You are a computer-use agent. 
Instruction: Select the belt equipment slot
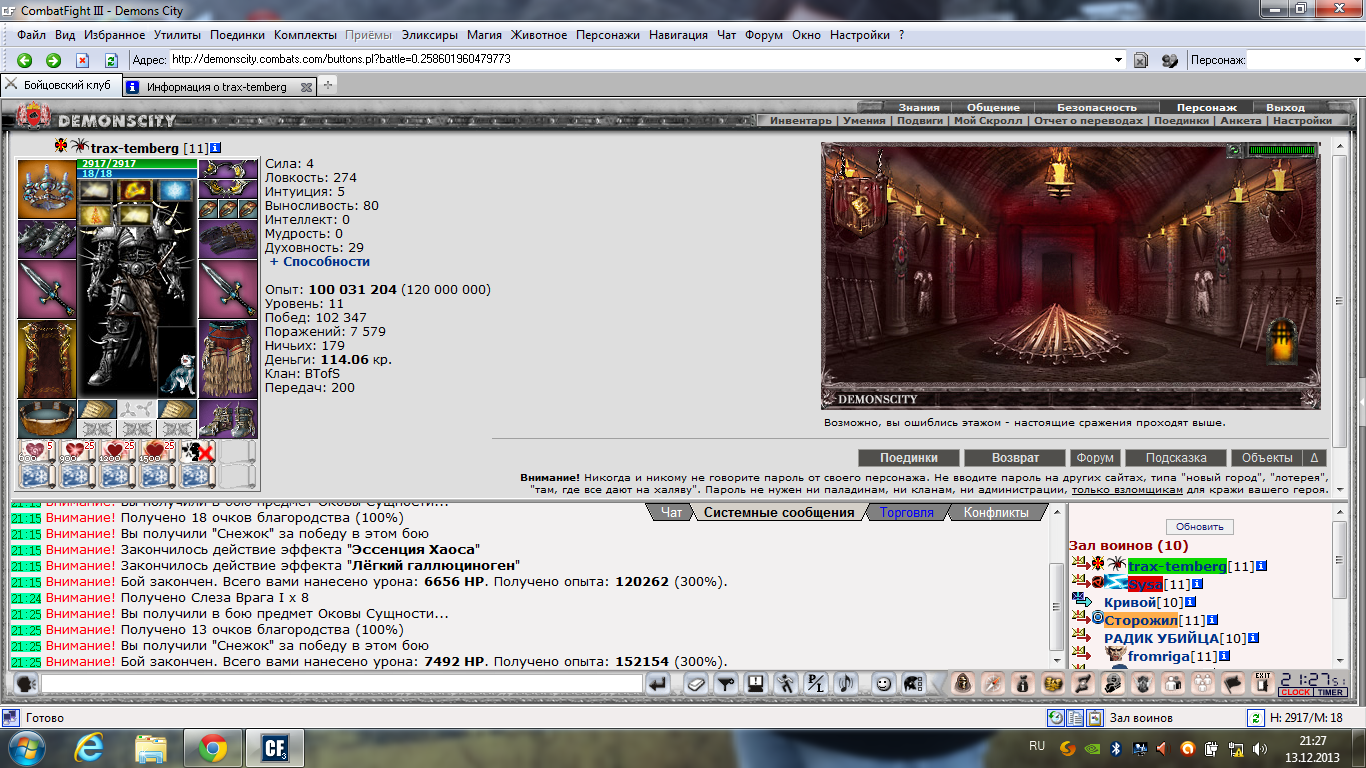click(x=47, y=417)
